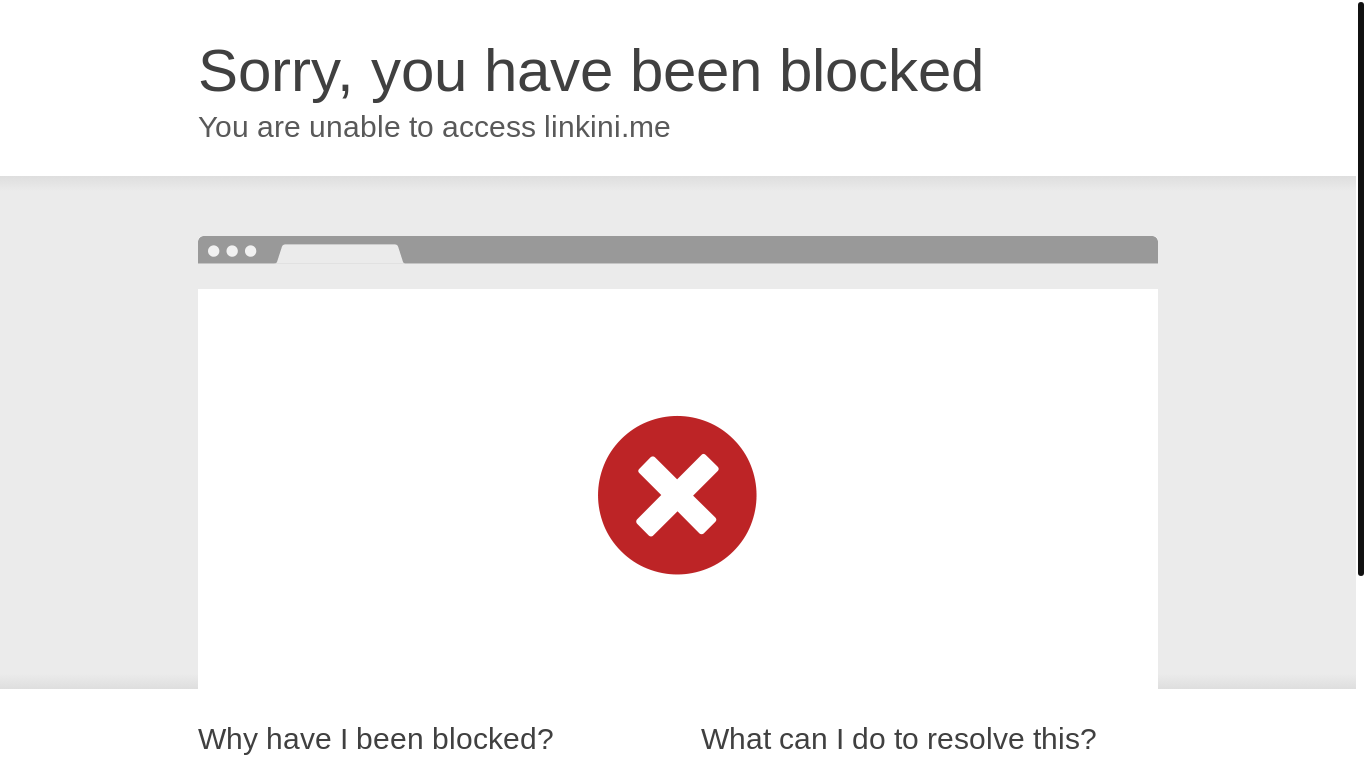This screenshot has height=768, width=1366.
Task: Click the word "blocked" in the main heading
Action: 880,71
